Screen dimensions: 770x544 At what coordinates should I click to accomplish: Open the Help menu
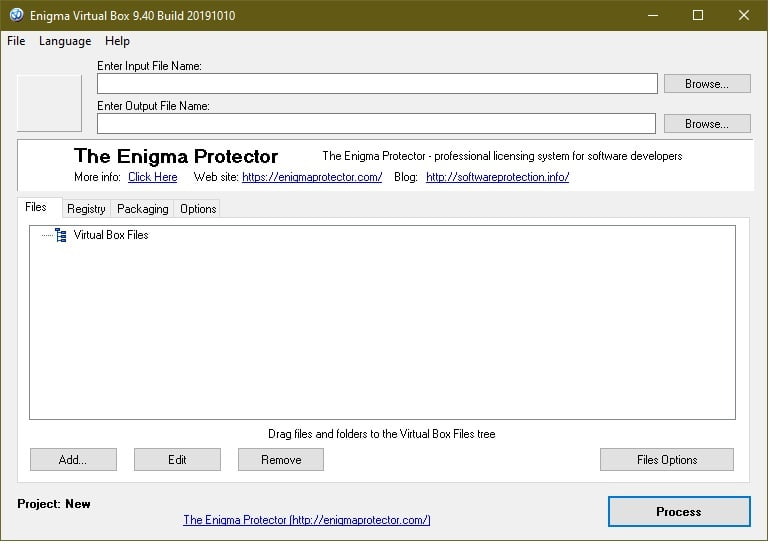pos(117,41)
